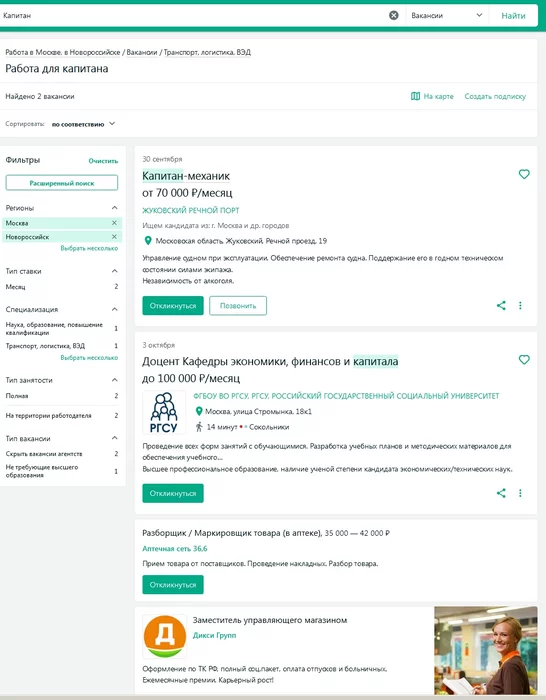Click the Создать подписку link
The height and width of the screenshot is (700, 546).
495,96
